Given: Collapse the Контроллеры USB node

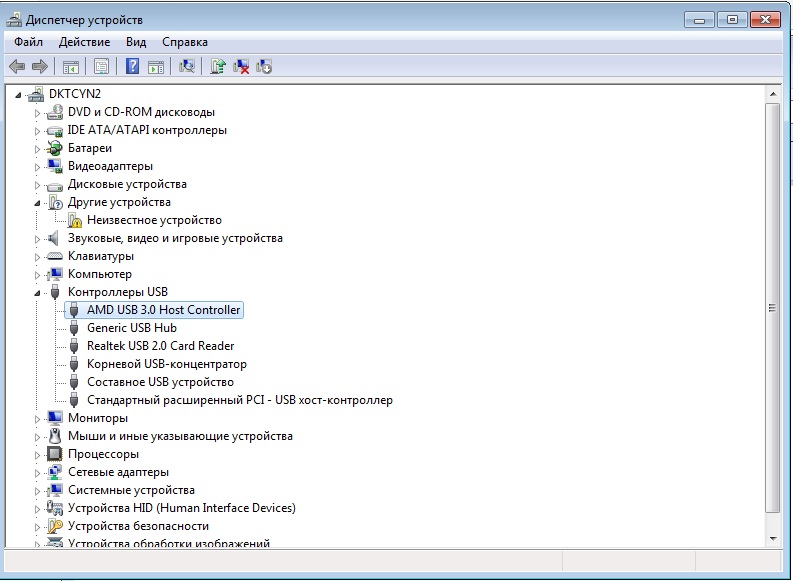Looking at the screenshot, I should pyautogui.click(x=37, y=293).
